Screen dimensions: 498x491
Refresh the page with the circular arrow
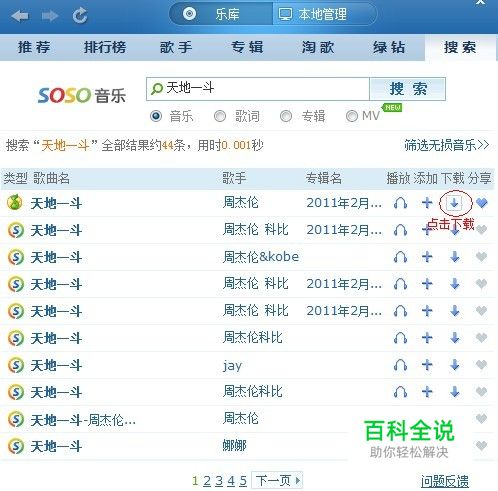[80, 15]
